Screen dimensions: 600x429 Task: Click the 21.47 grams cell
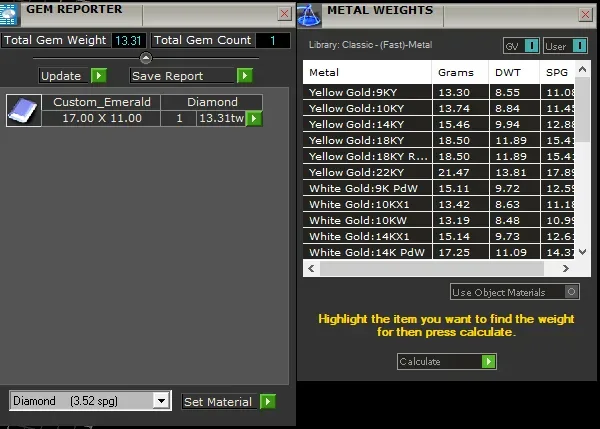click(x=460, y=173)
